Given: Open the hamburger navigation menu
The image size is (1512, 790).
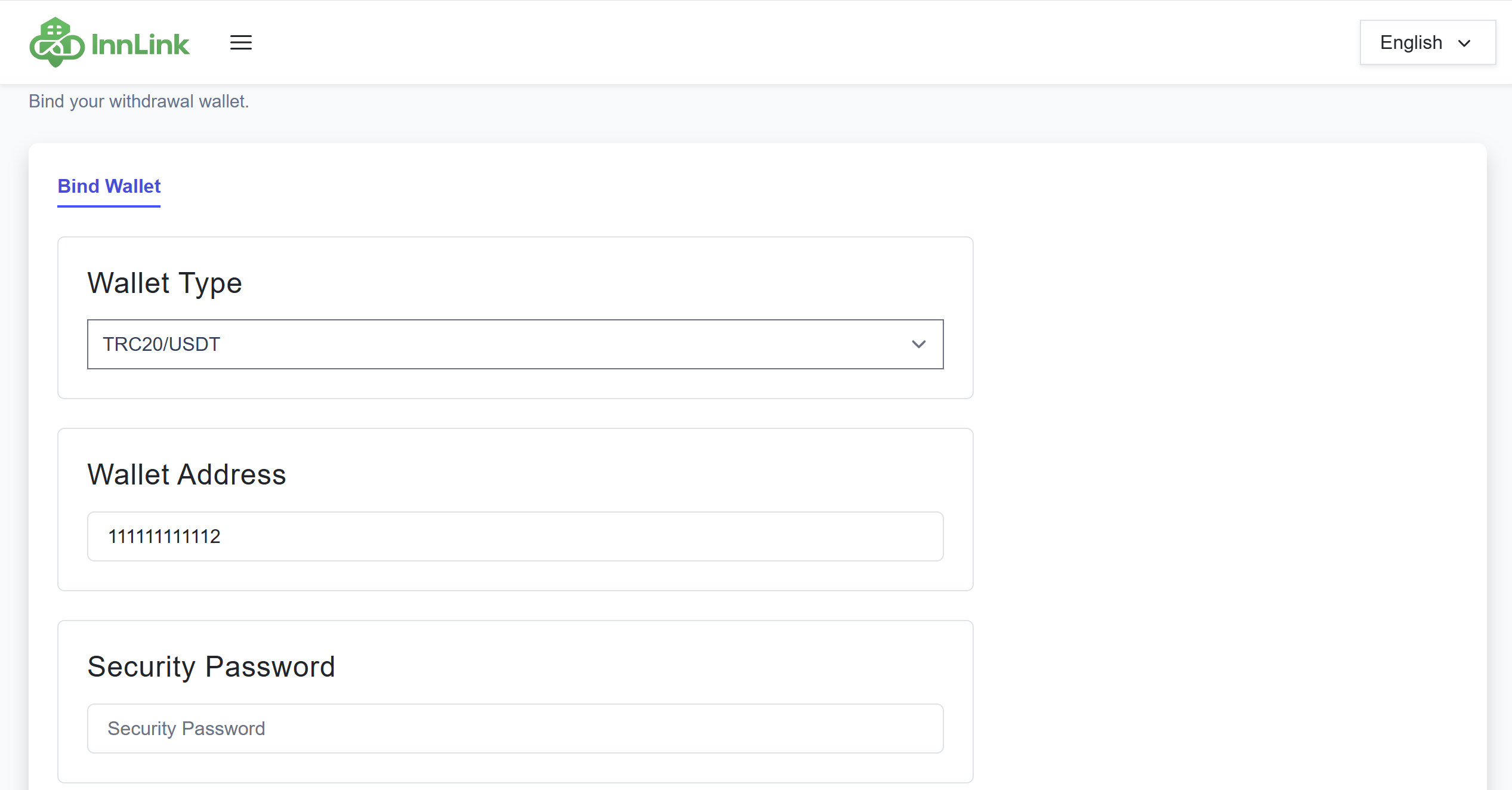Looking at the screenshot, I should pyautogui.click(x=241, y=42).
